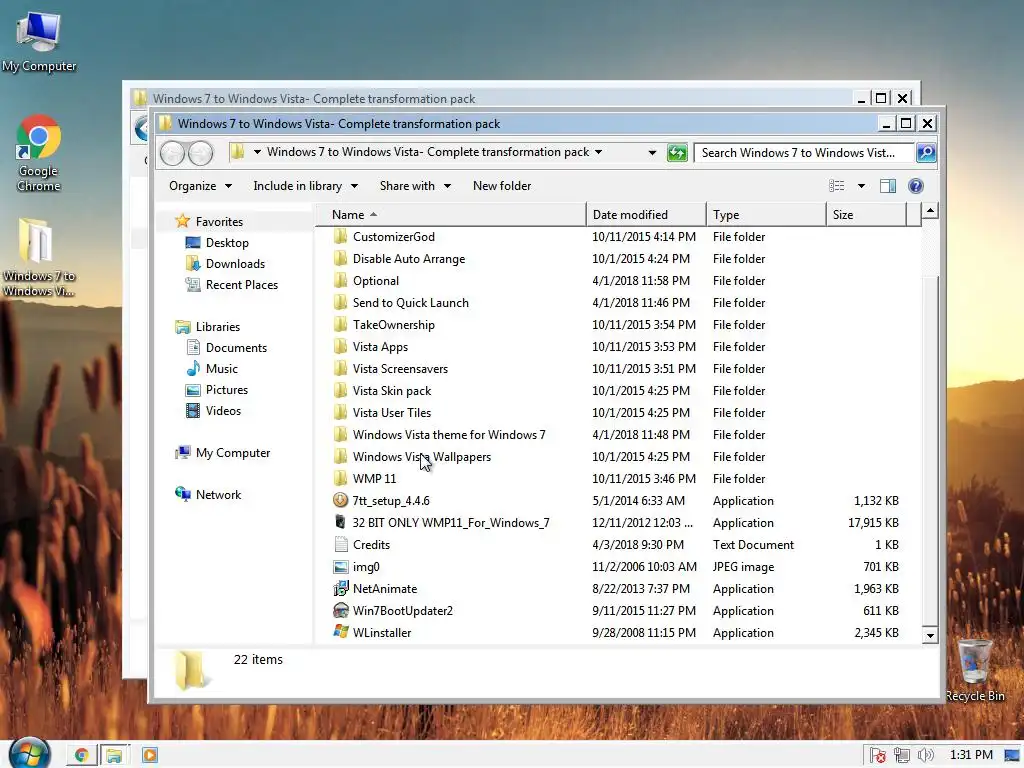Image resolution: width=1024 pixels, height=768 pixels.
Task: Select Videos library
Action: (x=223, y=411)
